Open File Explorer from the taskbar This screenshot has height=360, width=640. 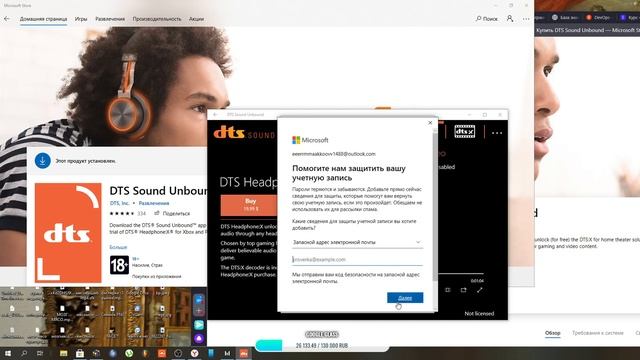(x=63, y=353)
